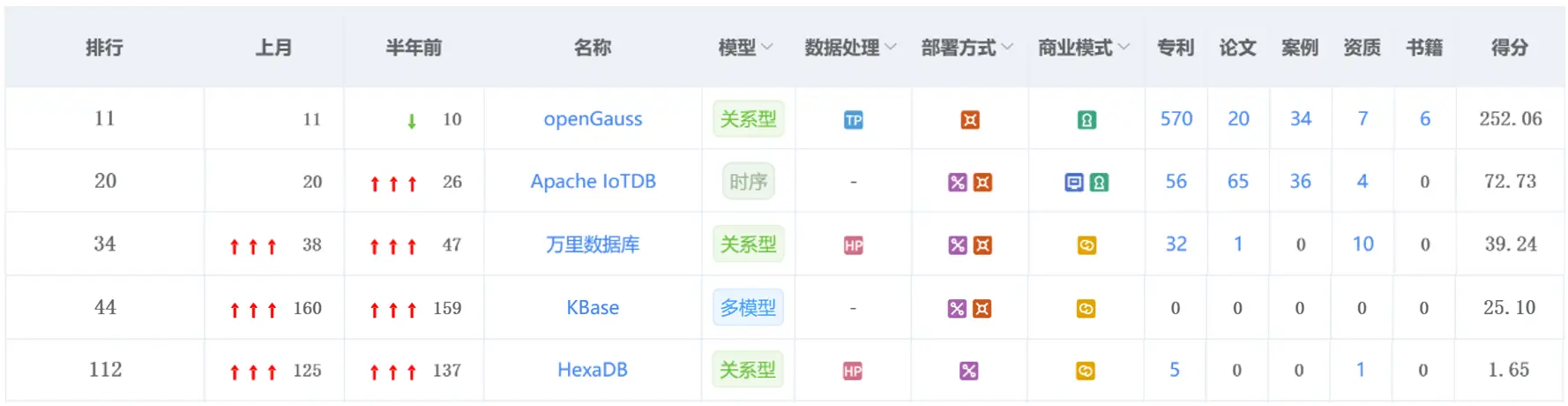Click the 专利 column header
Screen dimensions: 1568x406
point(1176,48)
